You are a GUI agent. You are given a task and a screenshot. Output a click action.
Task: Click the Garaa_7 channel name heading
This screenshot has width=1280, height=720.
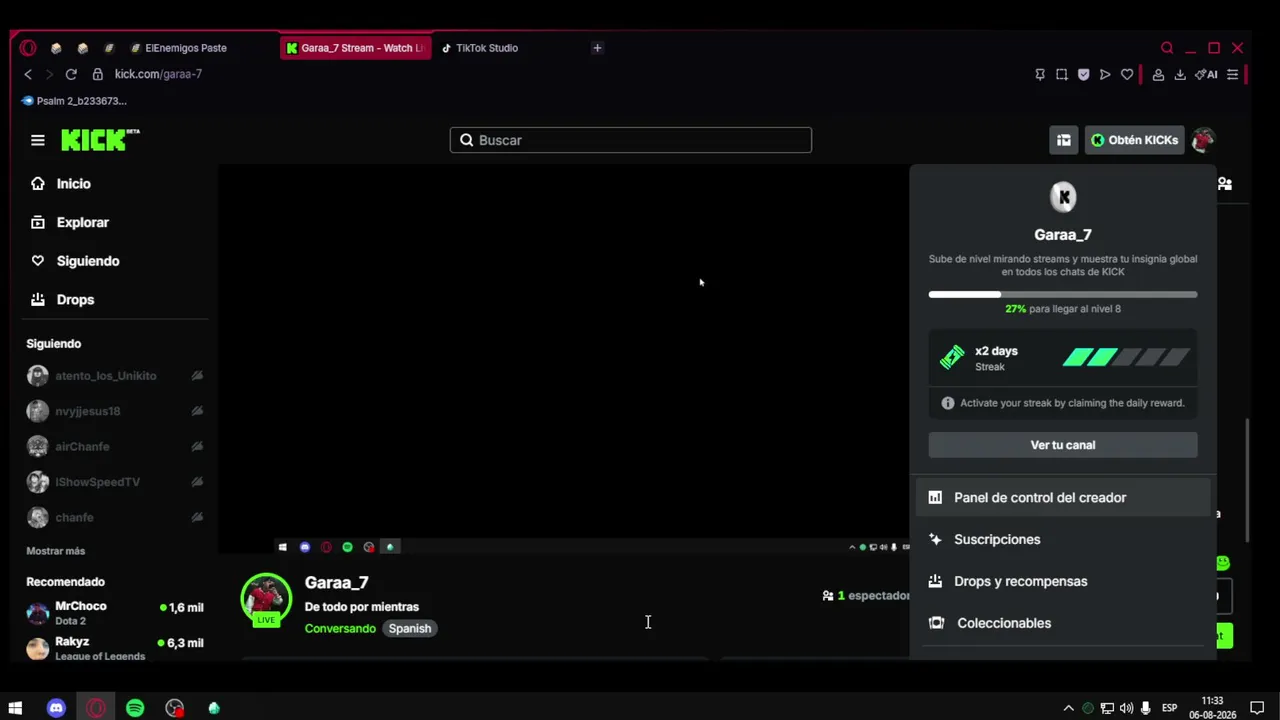336,583
